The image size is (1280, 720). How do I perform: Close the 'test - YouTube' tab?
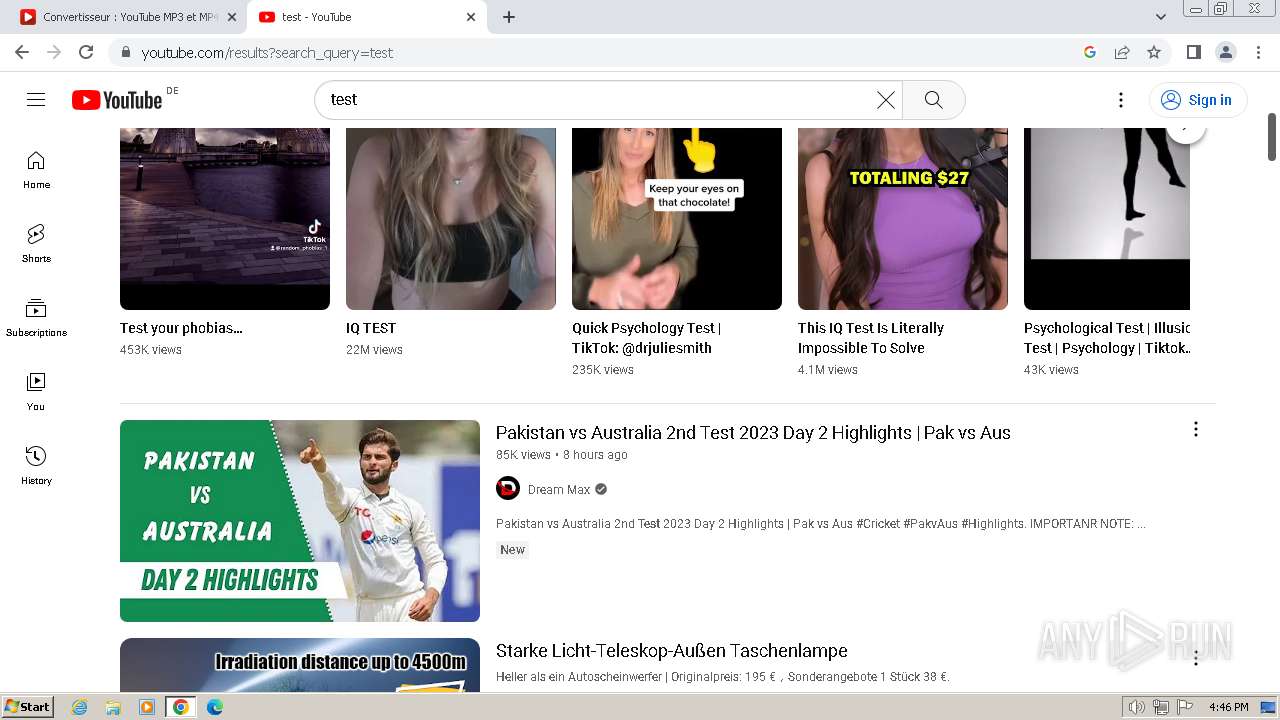pos(471,17)
